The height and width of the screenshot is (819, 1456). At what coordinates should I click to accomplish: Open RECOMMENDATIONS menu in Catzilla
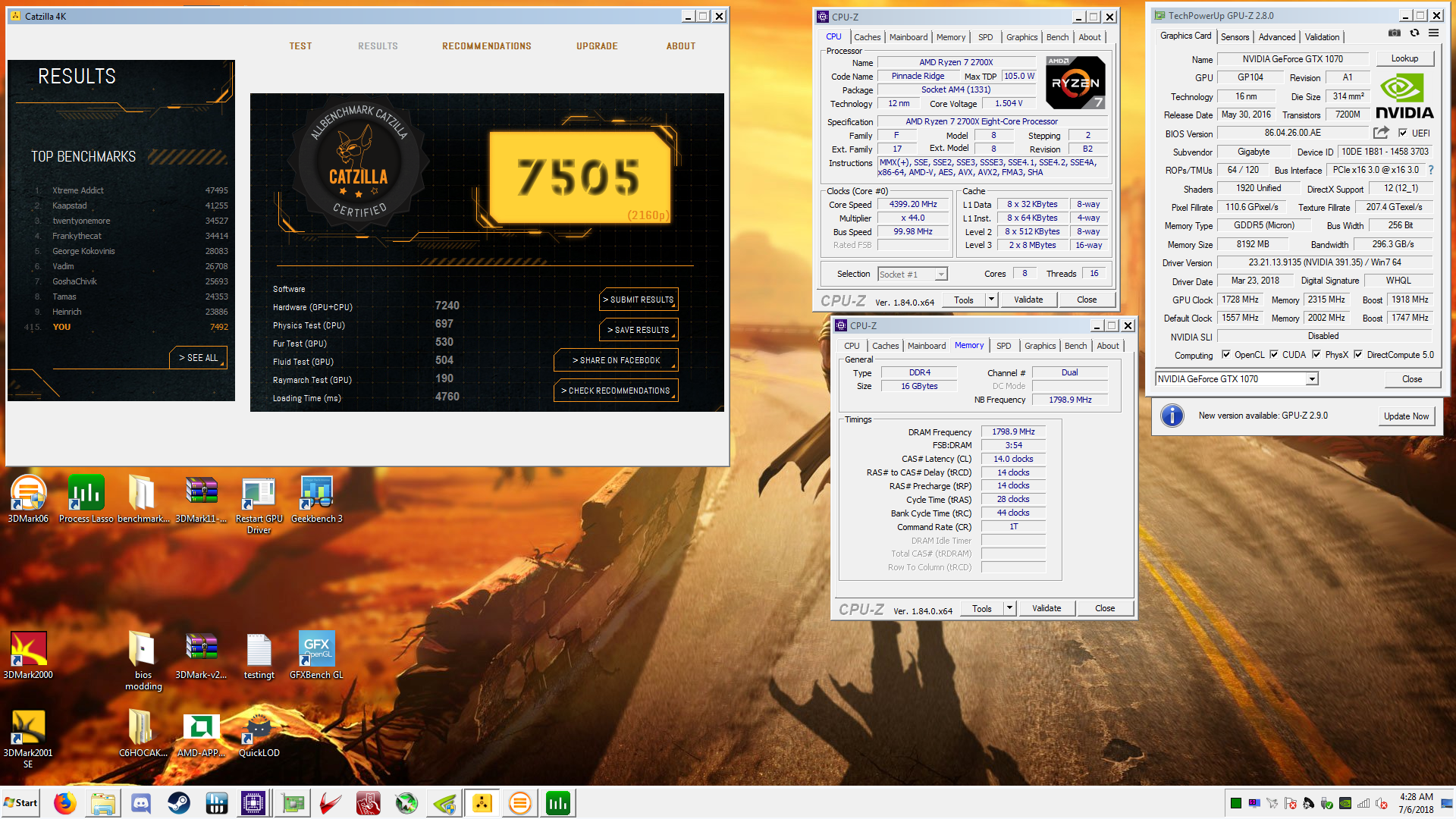pyautogui.click(x=487, y=46)
